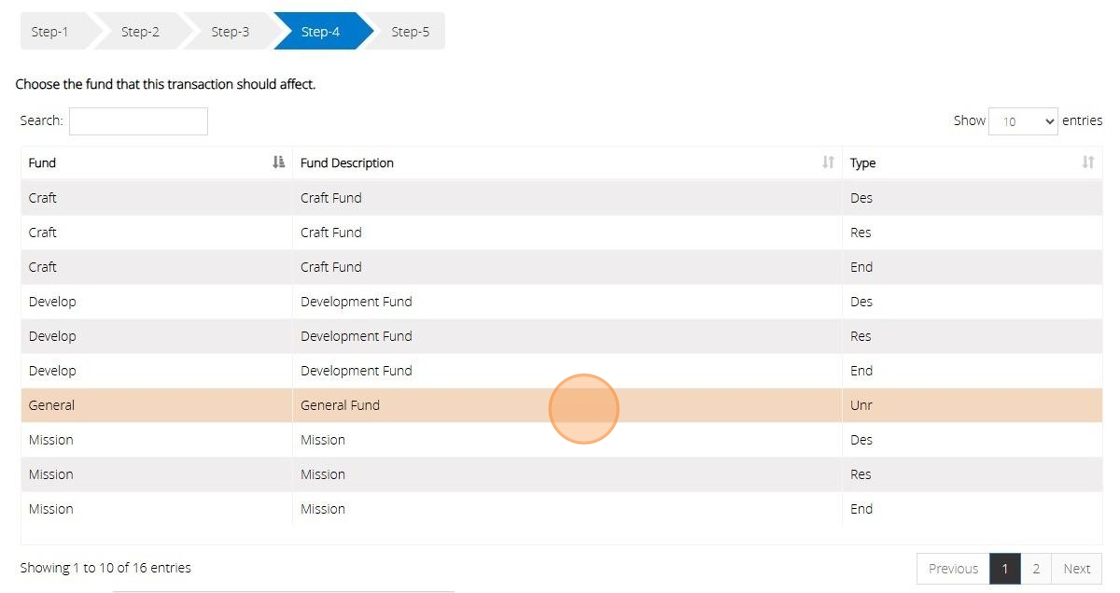The width and height of the screenshot is (1120, 593).
Task: Choose Development Fund with type End
Action: [356, 371]
